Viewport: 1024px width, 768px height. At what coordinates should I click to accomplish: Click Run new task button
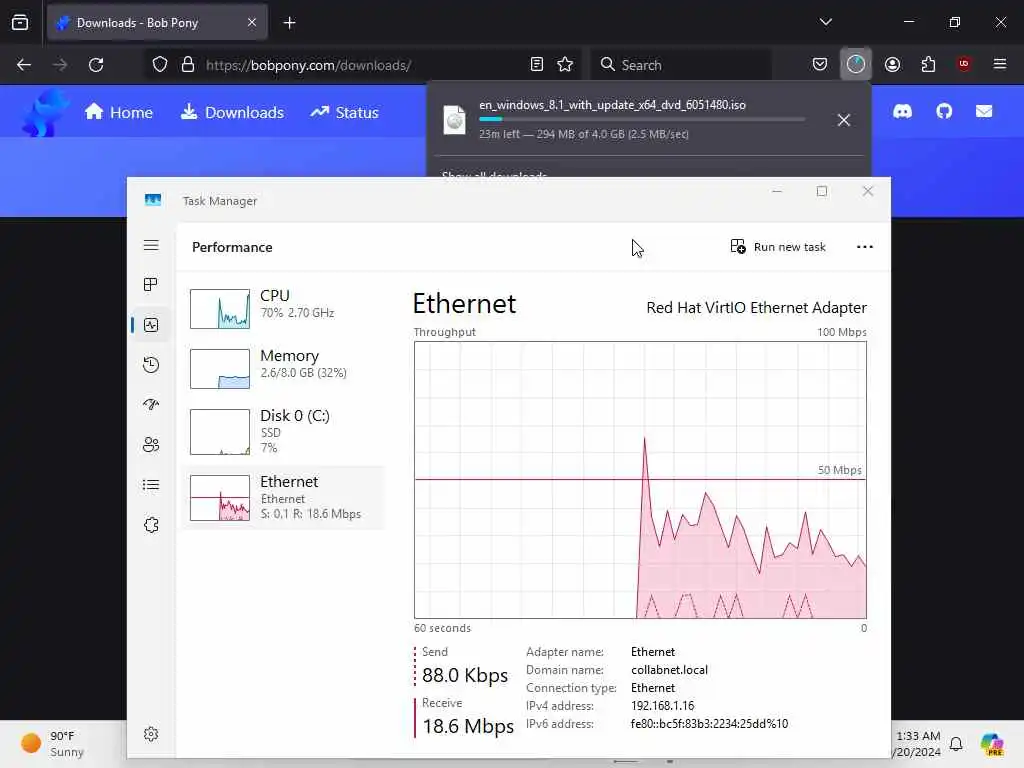coord(778,247)
